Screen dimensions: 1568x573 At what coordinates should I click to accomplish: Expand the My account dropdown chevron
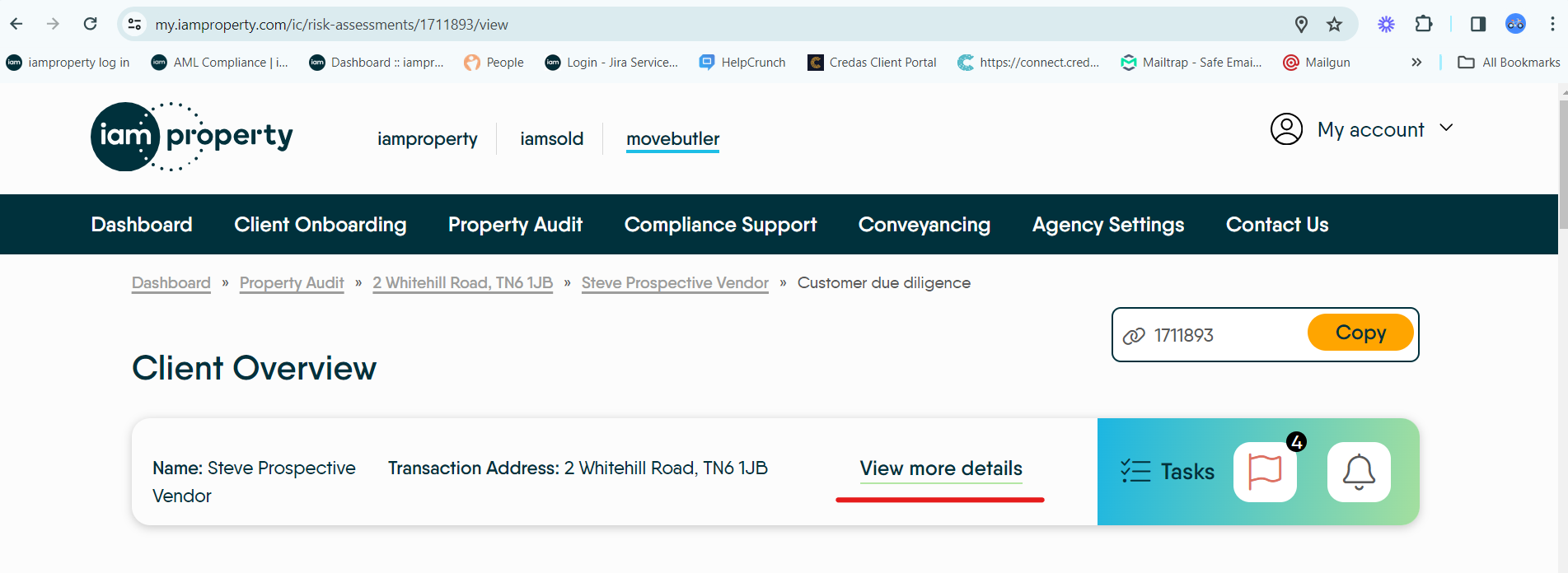click(x=1446, y=128)
